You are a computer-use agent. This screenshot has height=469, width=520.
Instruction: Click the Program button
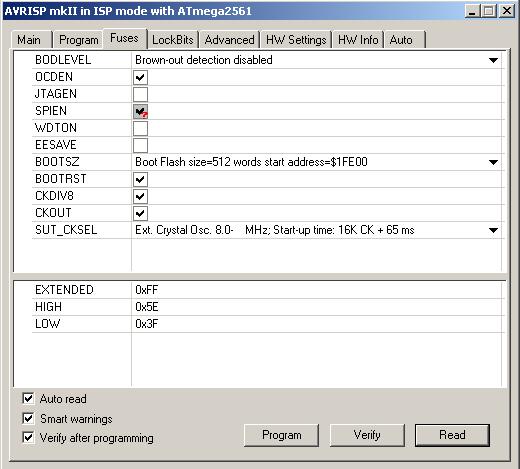281,435
